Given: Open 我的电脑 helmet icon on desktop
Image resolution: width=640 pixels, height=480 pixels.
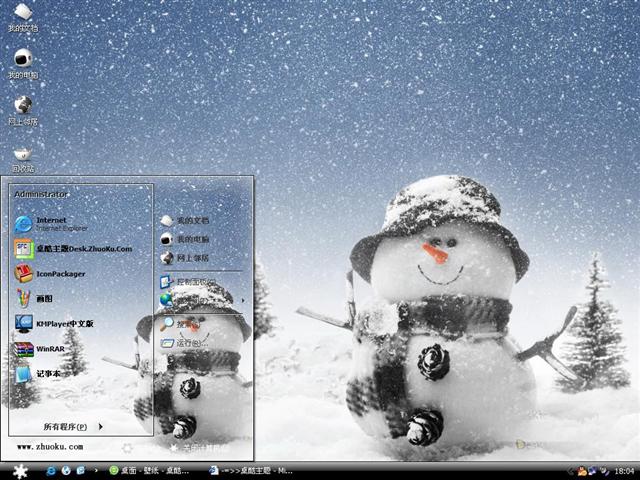Looking at the screenshot, I should 23,63.
